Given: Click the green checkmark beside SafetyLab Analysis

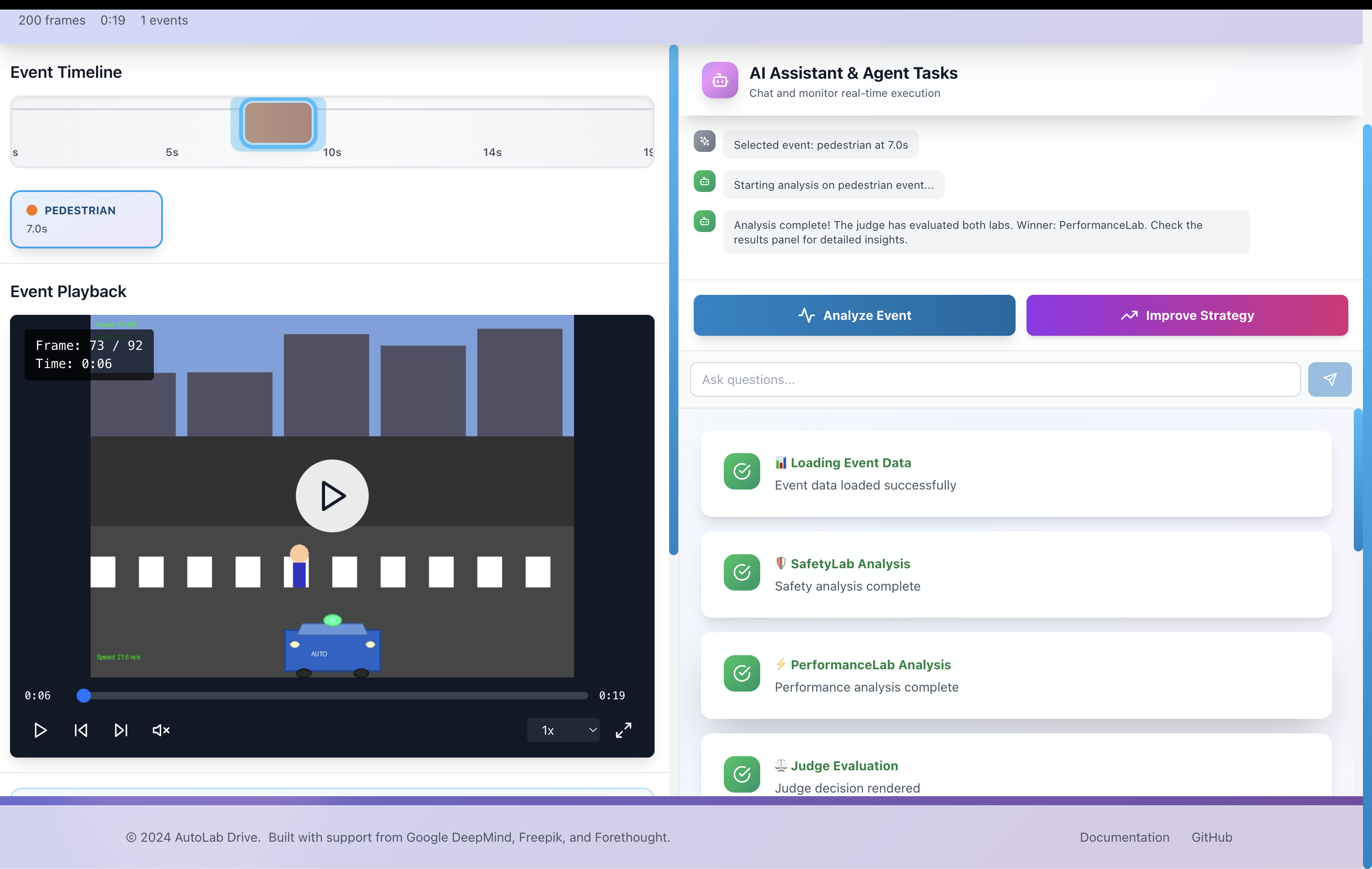Looking at the screenshot, I should (741, 572).
